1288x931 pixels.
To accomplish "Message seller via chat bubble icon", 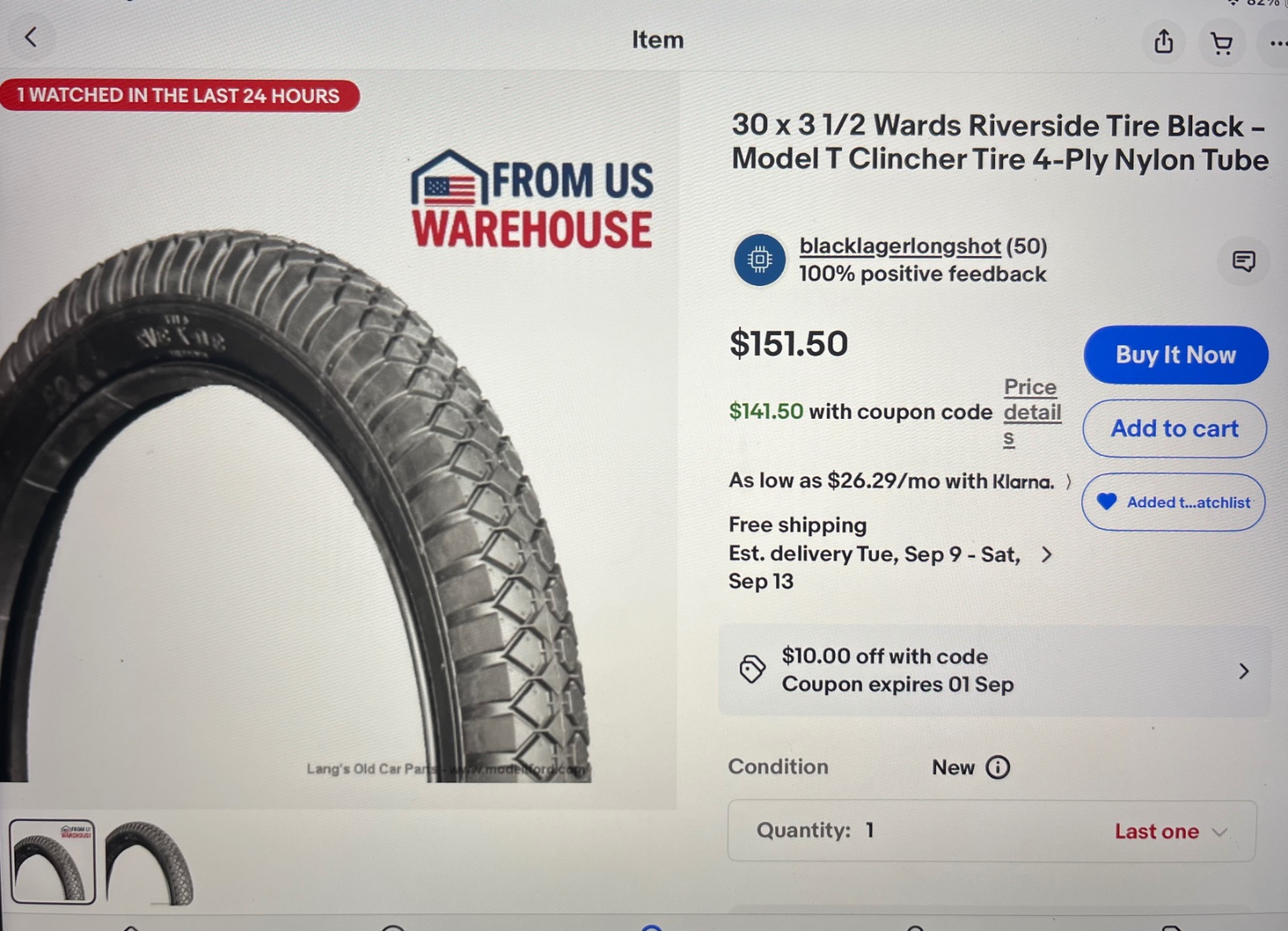I will [1244, 261].
